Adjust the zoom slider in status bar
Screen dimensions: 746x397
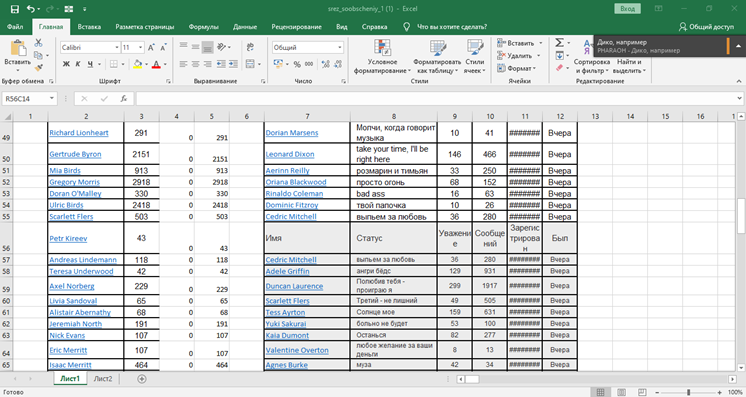[688, 392]
